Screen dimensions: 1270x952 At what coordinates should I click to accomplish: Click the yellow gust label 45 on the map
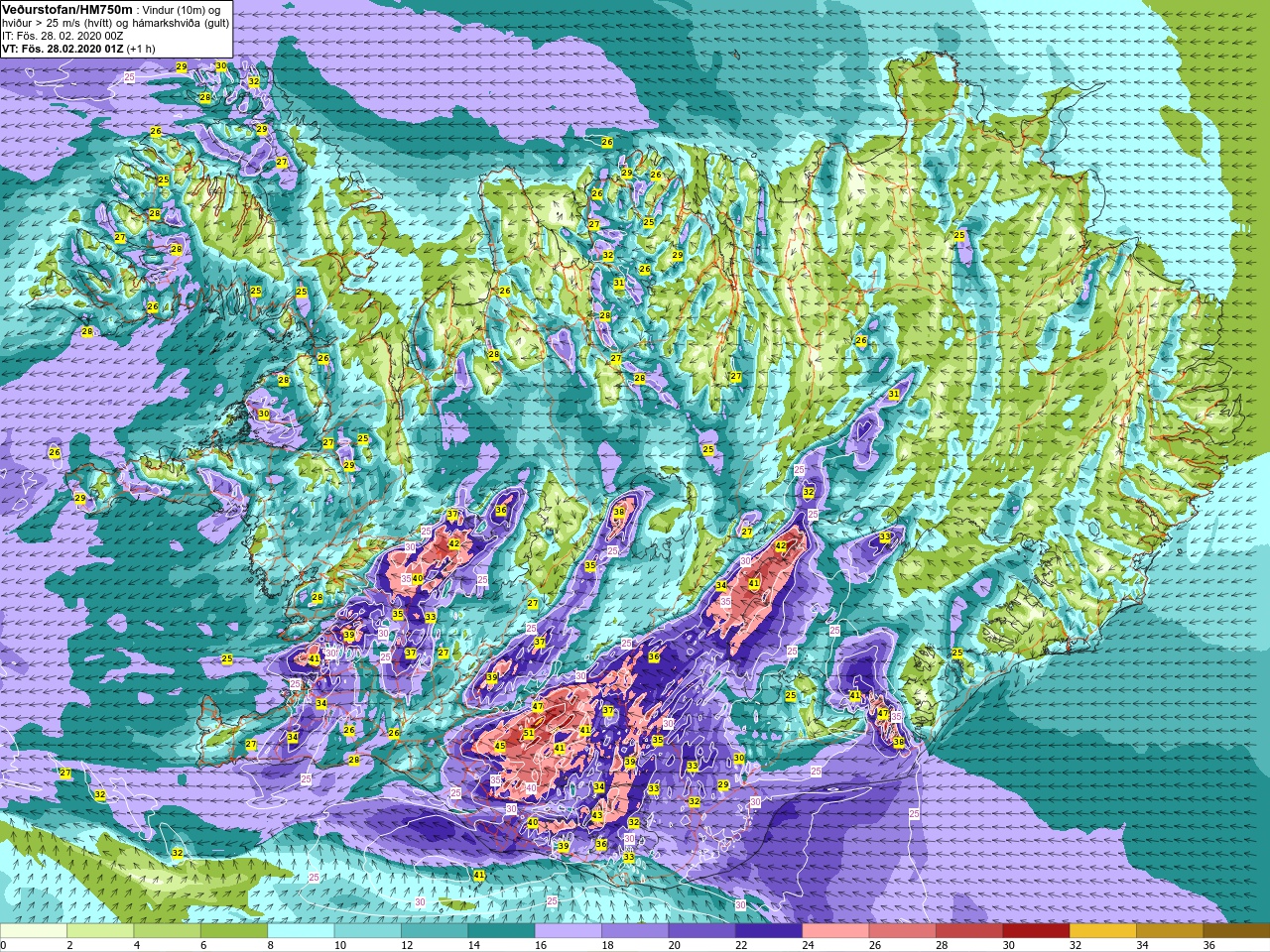[x=500, y=746]
